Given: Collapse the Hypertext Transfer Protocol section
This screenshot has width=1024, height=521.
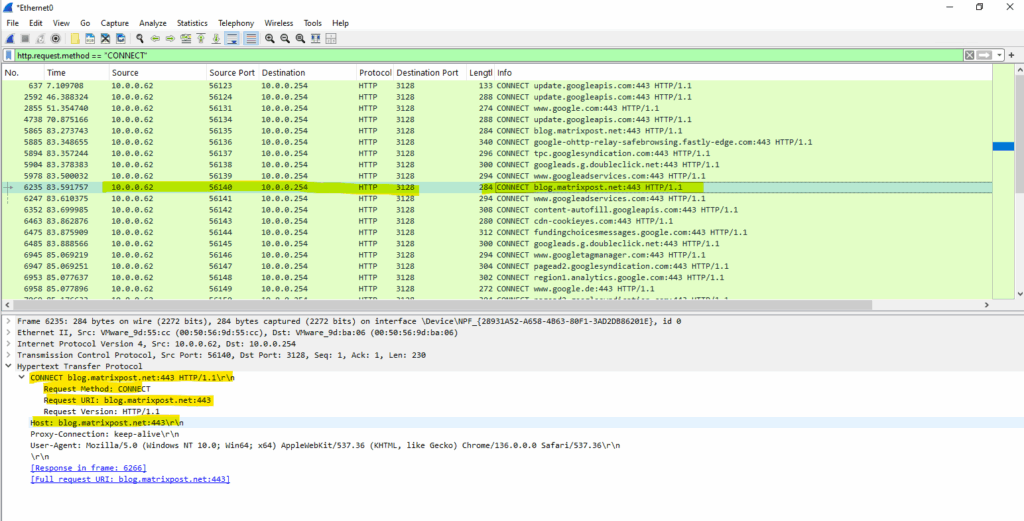Looking at the screenshot, I should coord(8,366).
